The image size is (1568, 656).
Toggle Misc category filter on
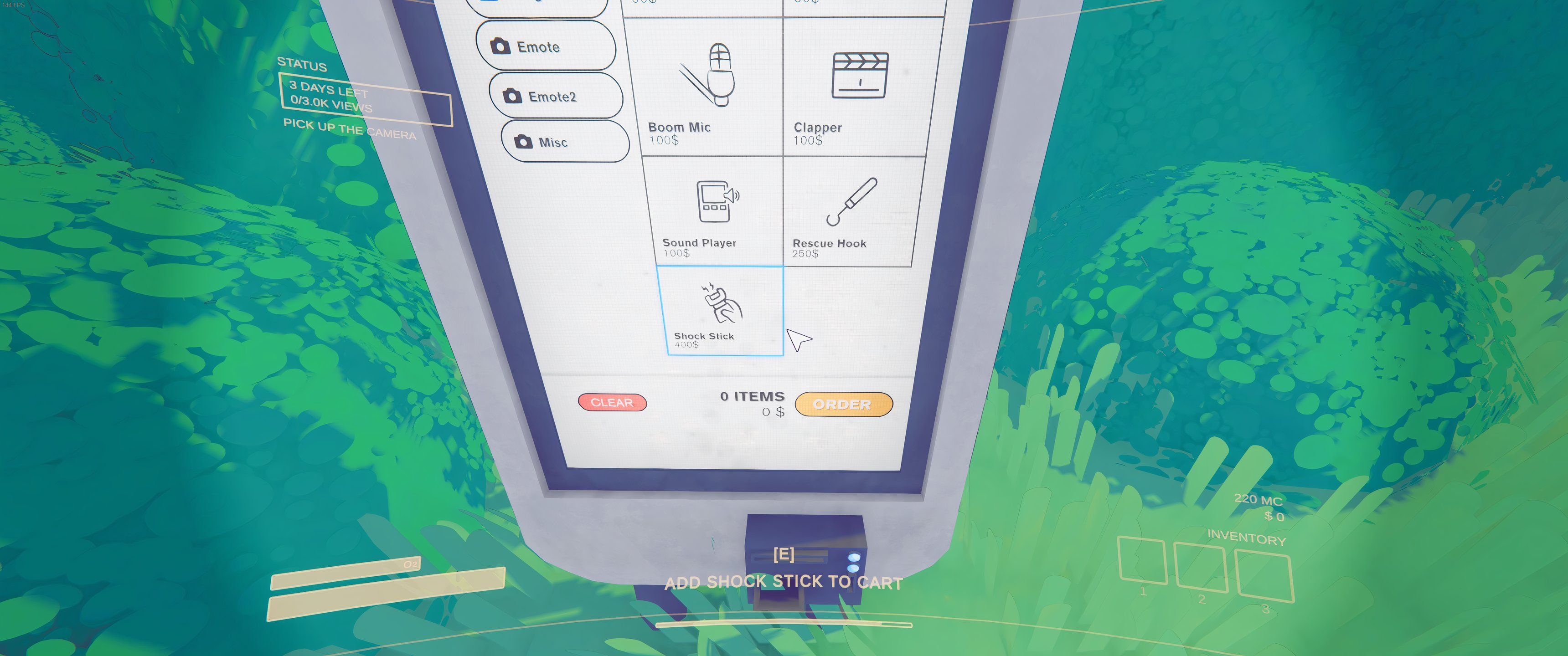pyautogui.click(x=552, y=140)
